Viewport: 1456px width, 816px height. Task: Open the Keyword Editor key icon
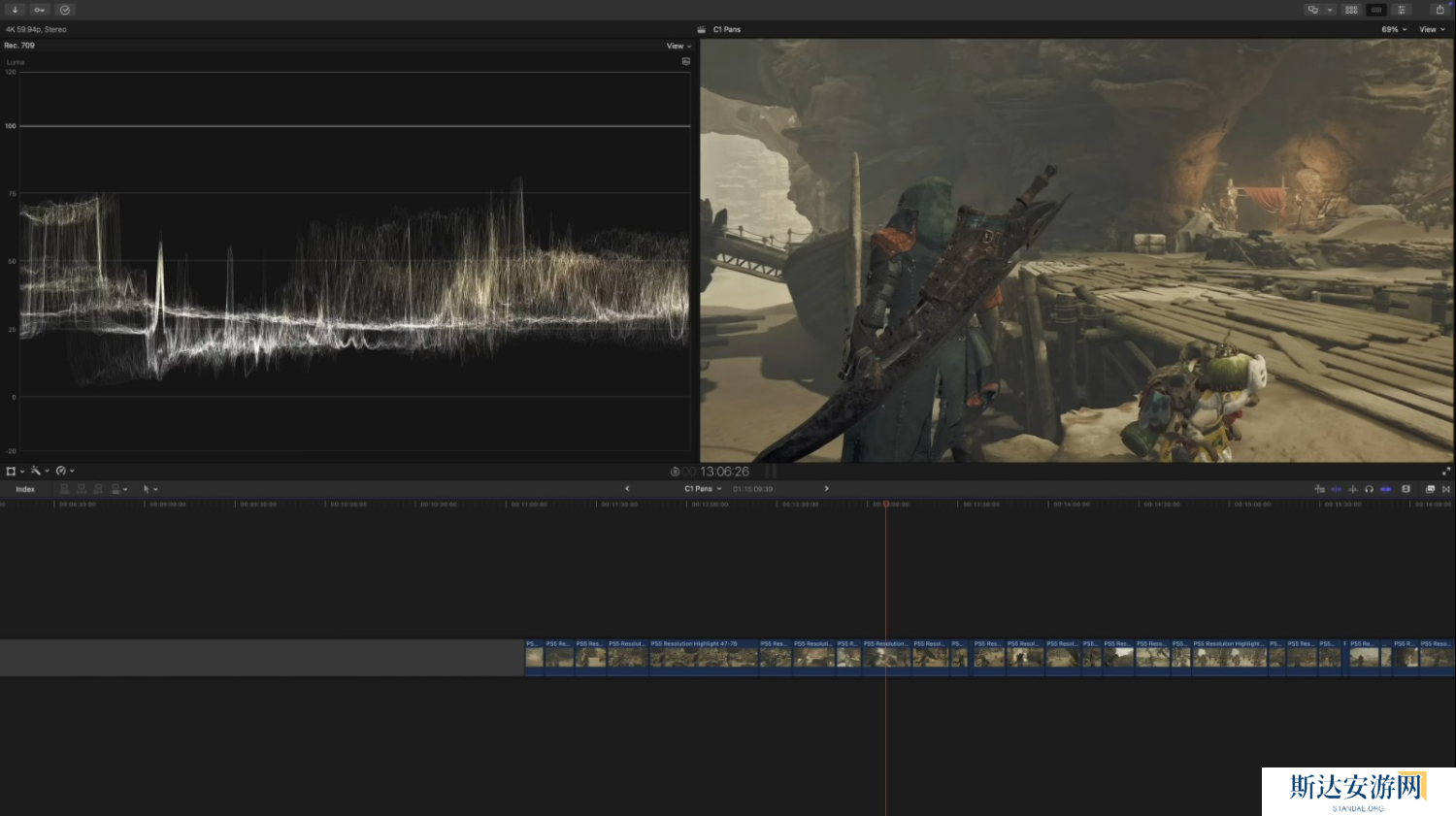[x=40, y=10]
